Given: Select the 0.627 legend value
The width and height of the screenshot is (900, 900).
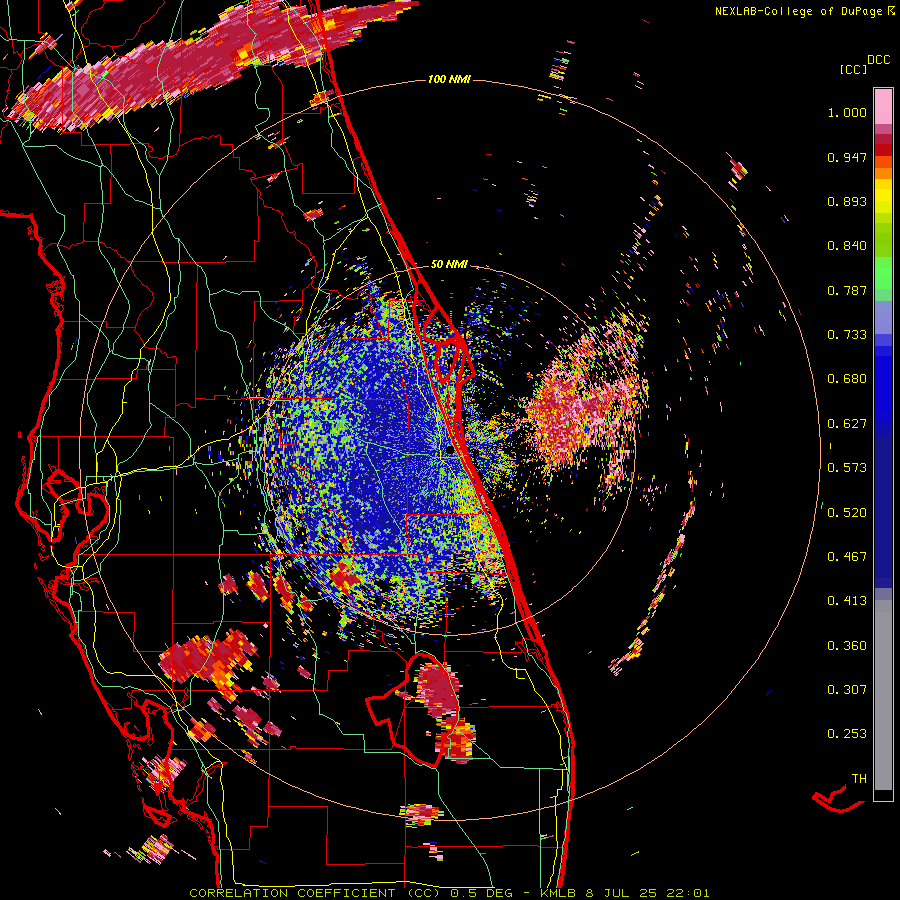Looking at the screenshot, I should click(847, 424).
